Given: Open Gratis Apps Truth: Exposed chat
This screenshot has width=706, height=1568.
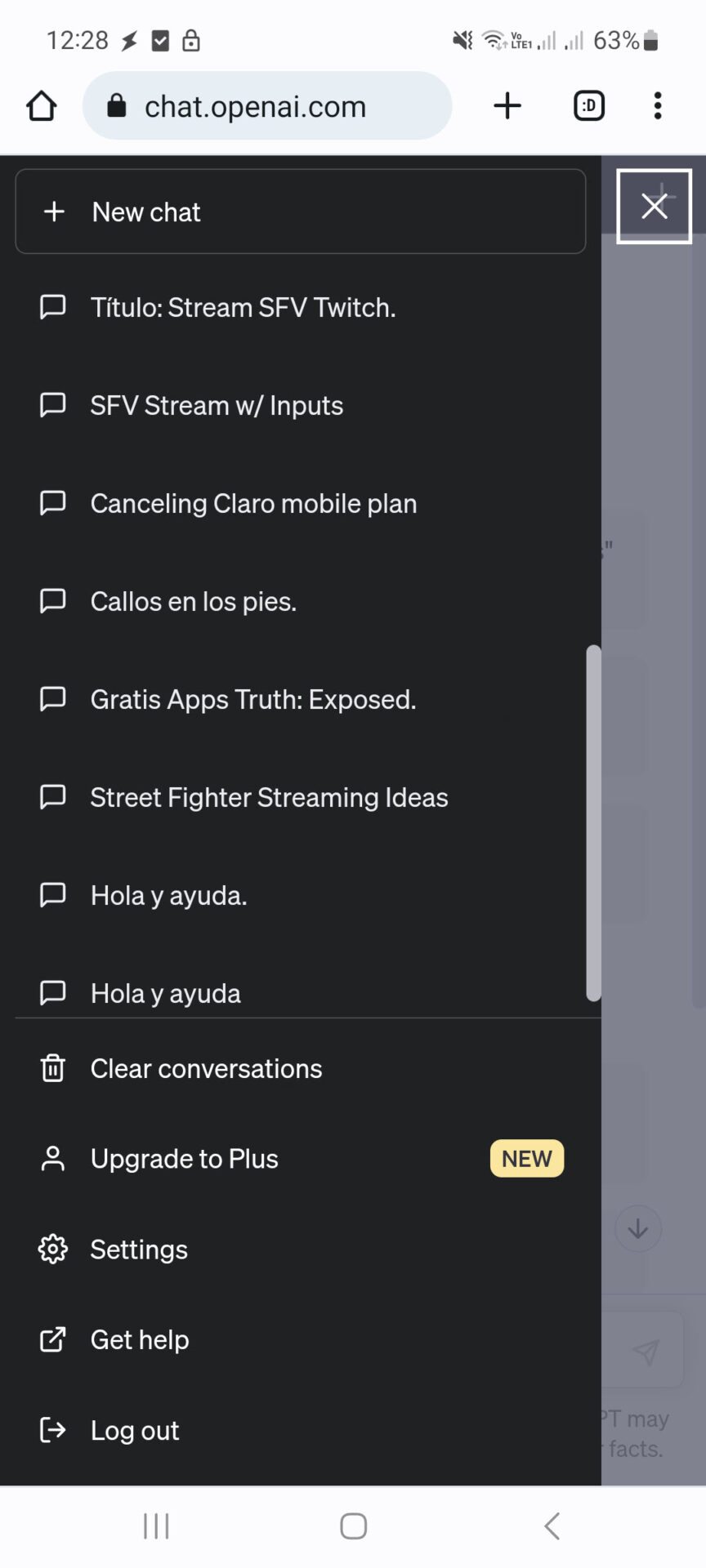Looking at the screenshot, I should [301, 699].
